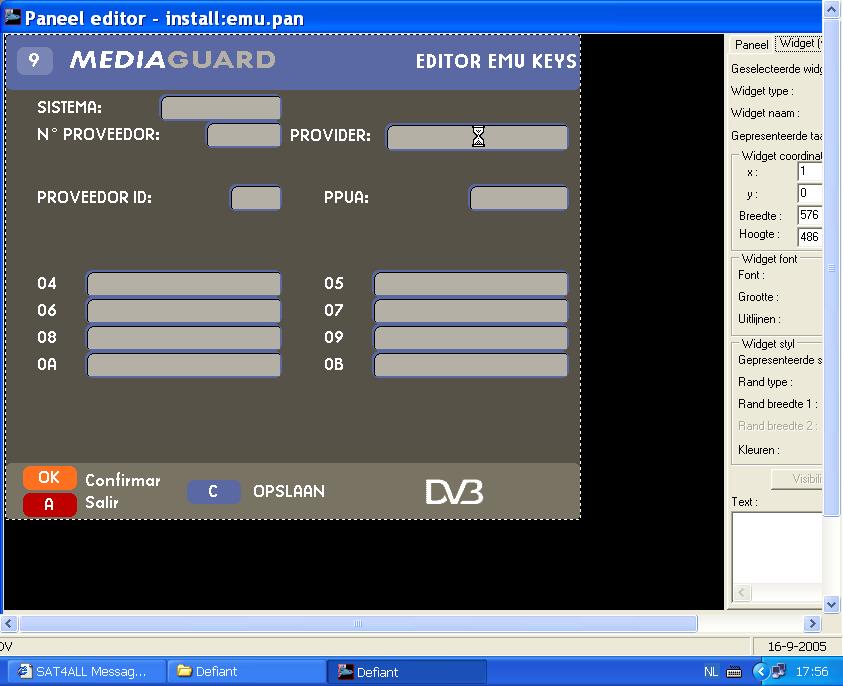The height and width of the screenshot is (686, 843).
Task: Select the key 07 input field
Action: pos(471,310)
